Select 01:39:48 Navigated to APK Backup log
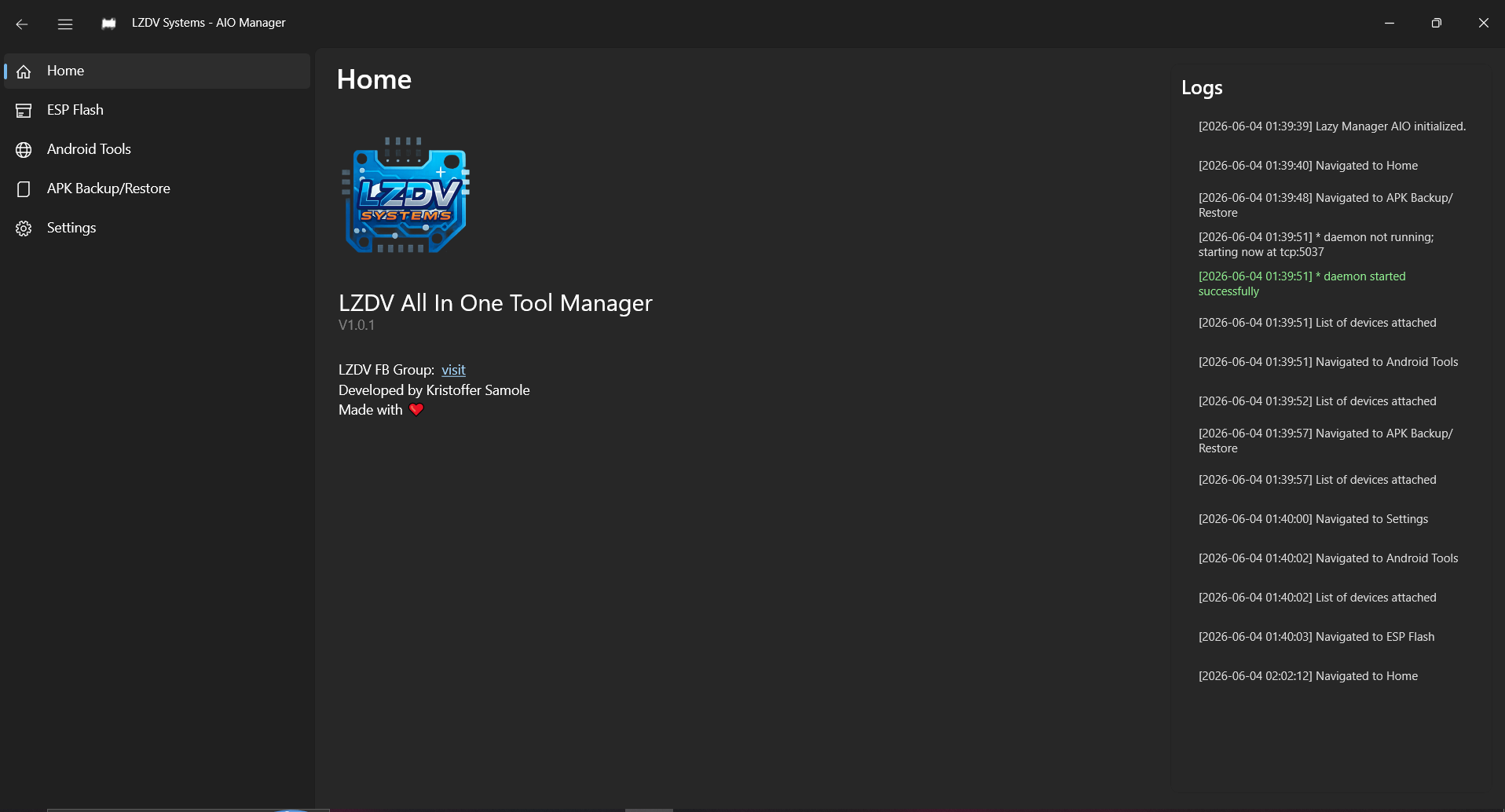 pyautogui.click(x=1326, y=205)
